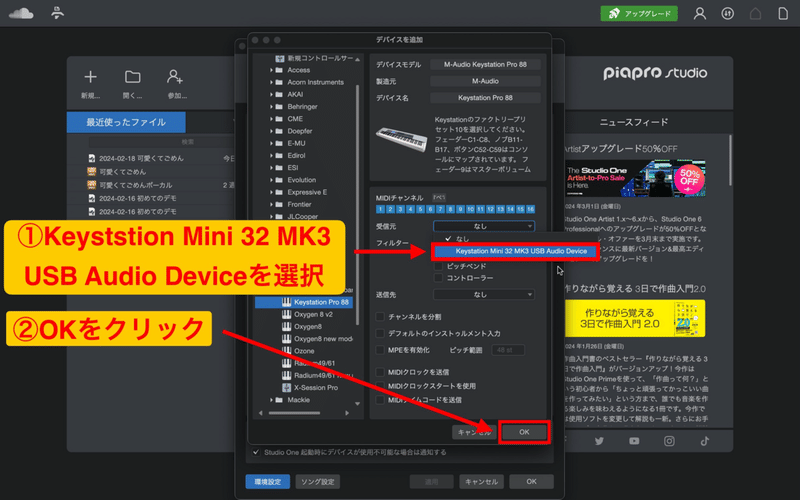
Task: Open the YouTube icon link
Action: coord(634,441)
